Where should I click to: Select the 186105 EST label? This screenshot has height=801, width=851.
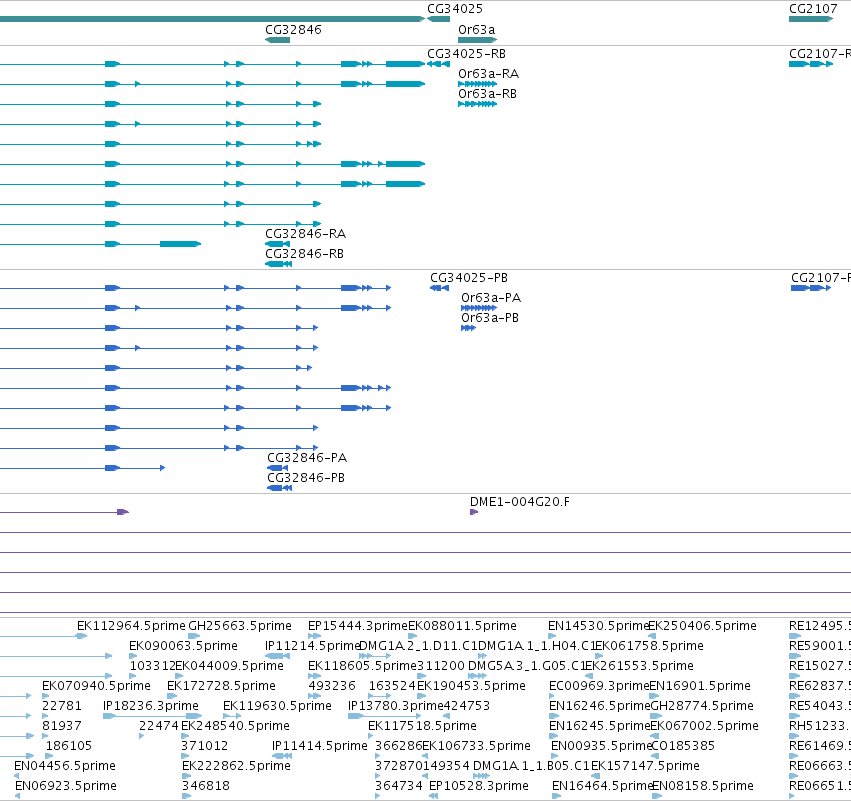(x=69, y=746)
